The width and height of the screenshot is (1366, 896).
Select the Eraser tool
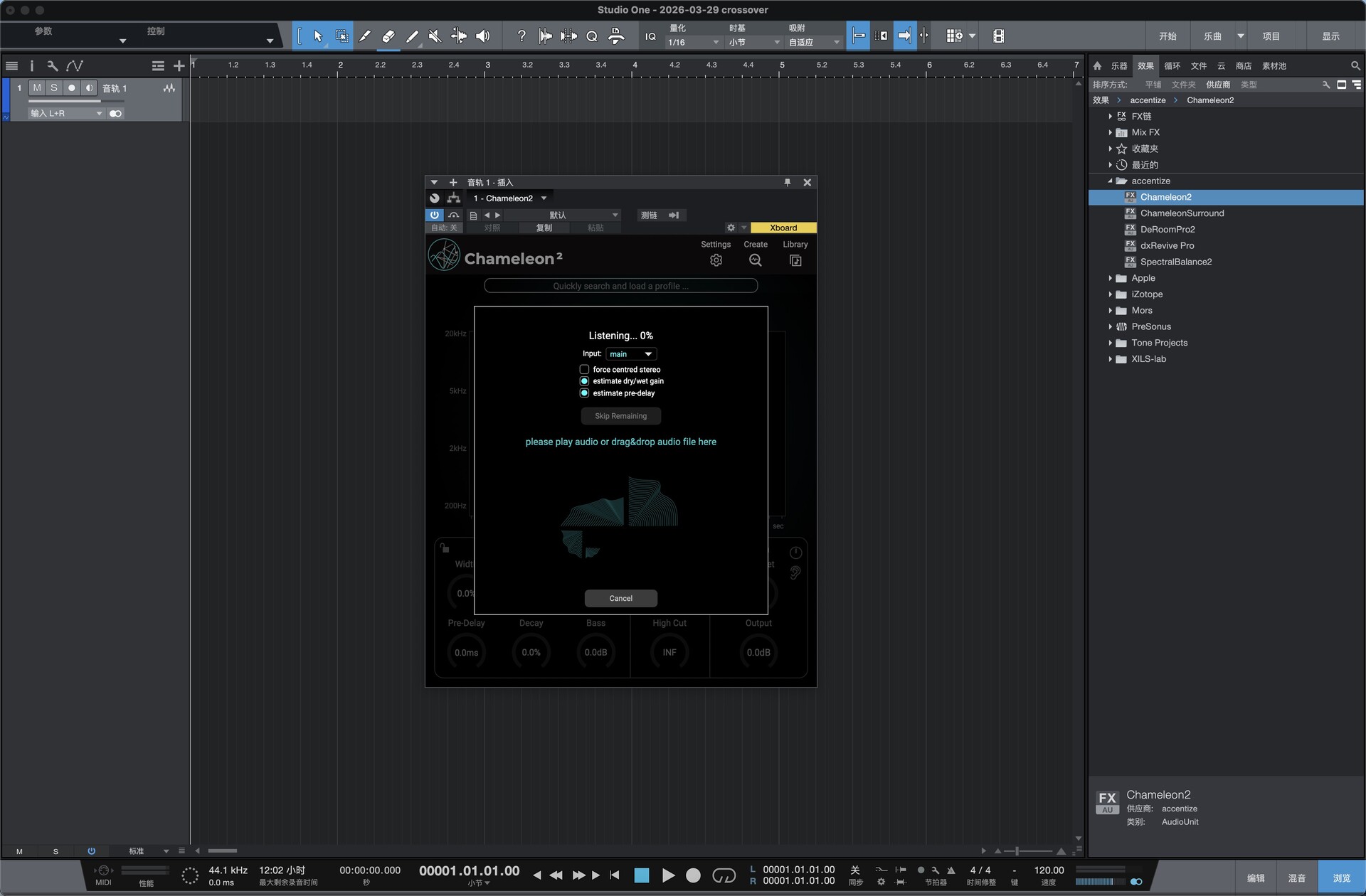point(388,36)
